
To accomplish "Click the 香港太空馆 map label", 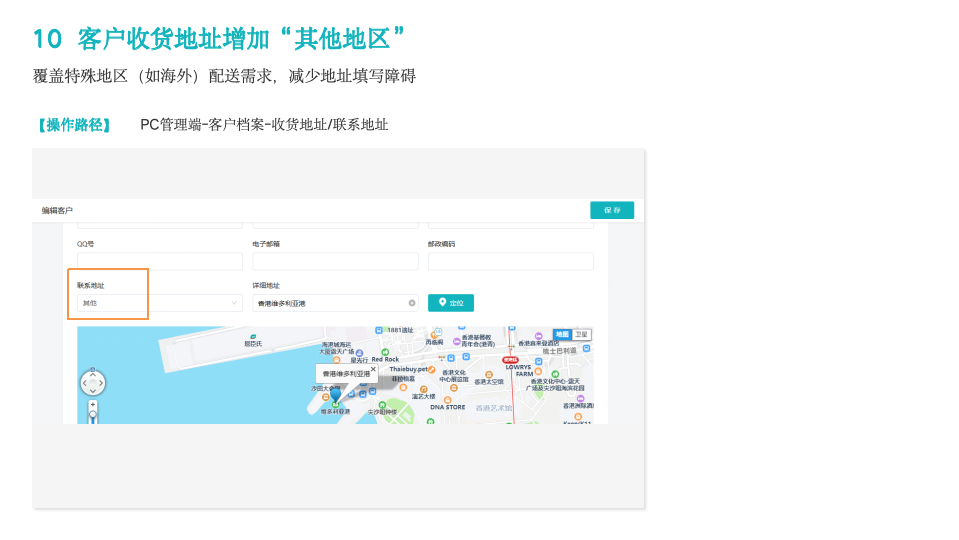I will pyautogui.click(x=489, y=382).
